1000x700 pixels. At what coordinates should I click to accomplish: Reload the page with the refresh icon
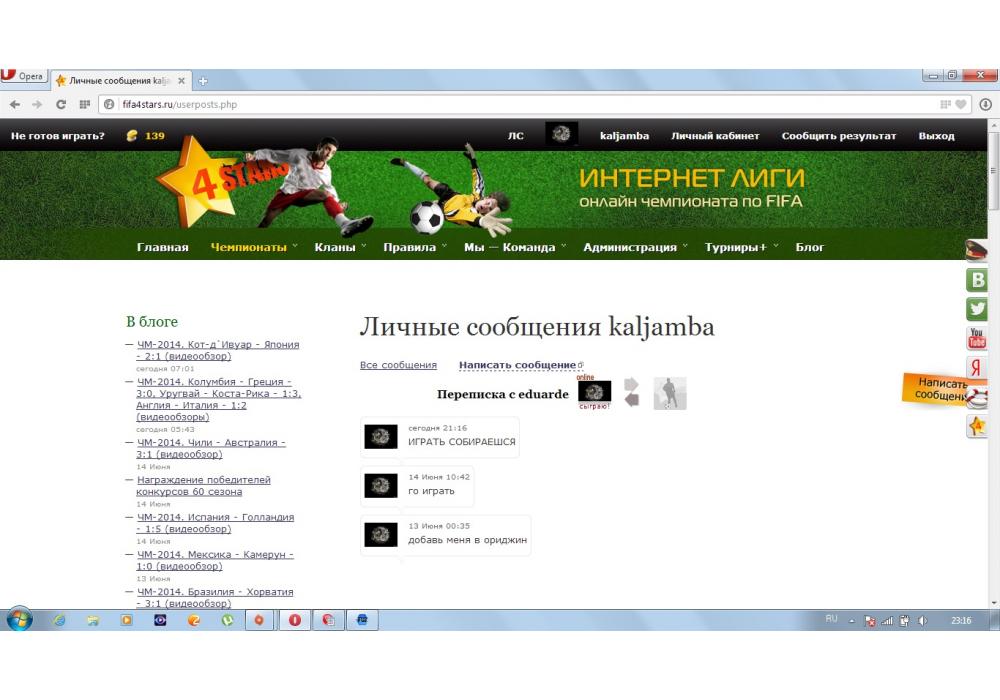click(61, 104)
